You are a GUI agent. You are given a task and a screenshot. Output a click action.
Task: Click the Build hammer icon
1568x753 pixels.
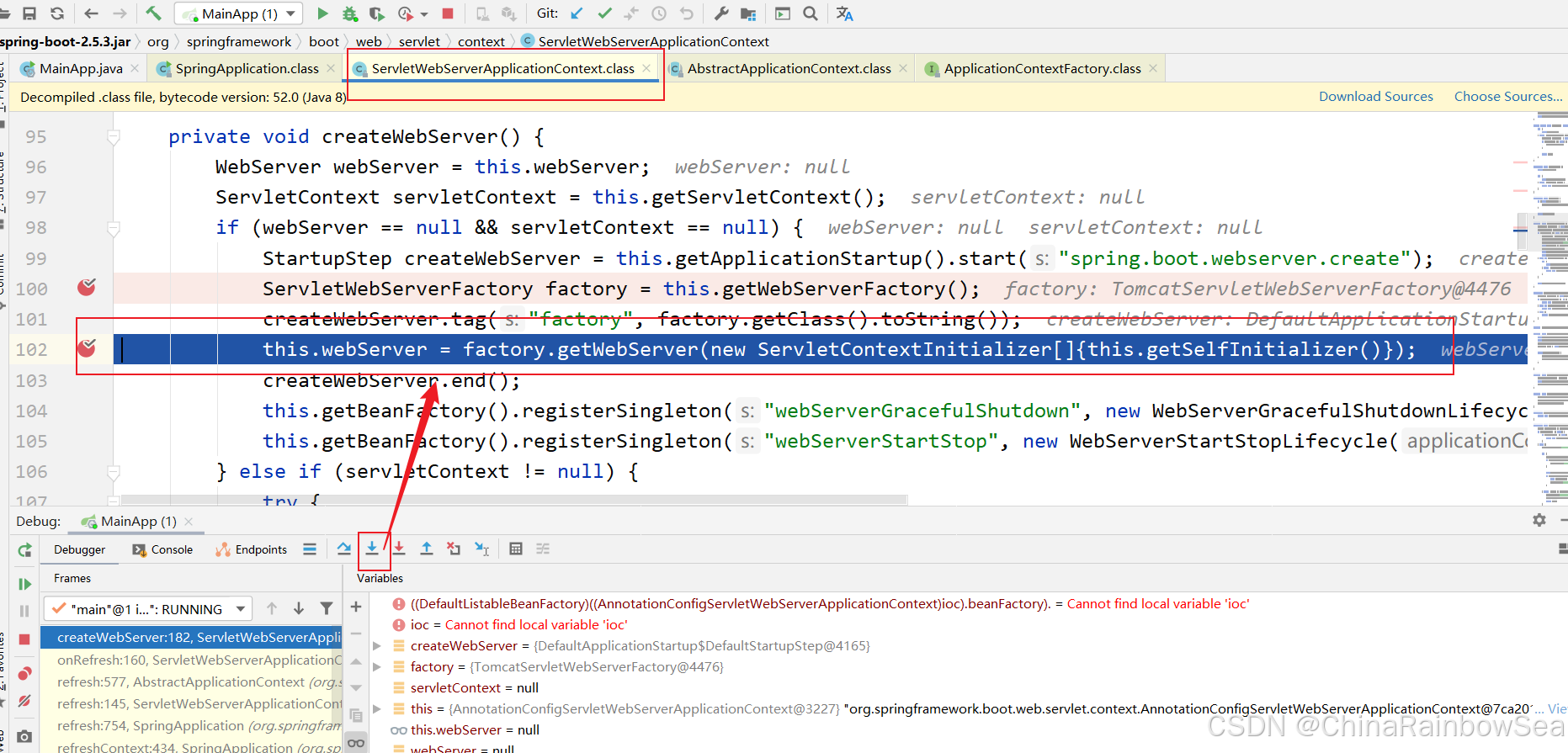[x=153, y=13]
